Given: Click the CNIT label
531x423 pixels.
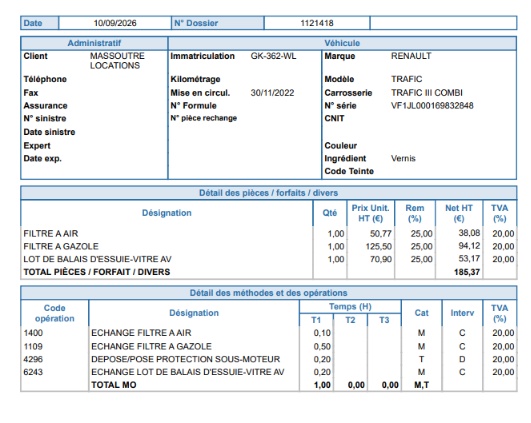Looking at the screenshot, I should 334,119.
